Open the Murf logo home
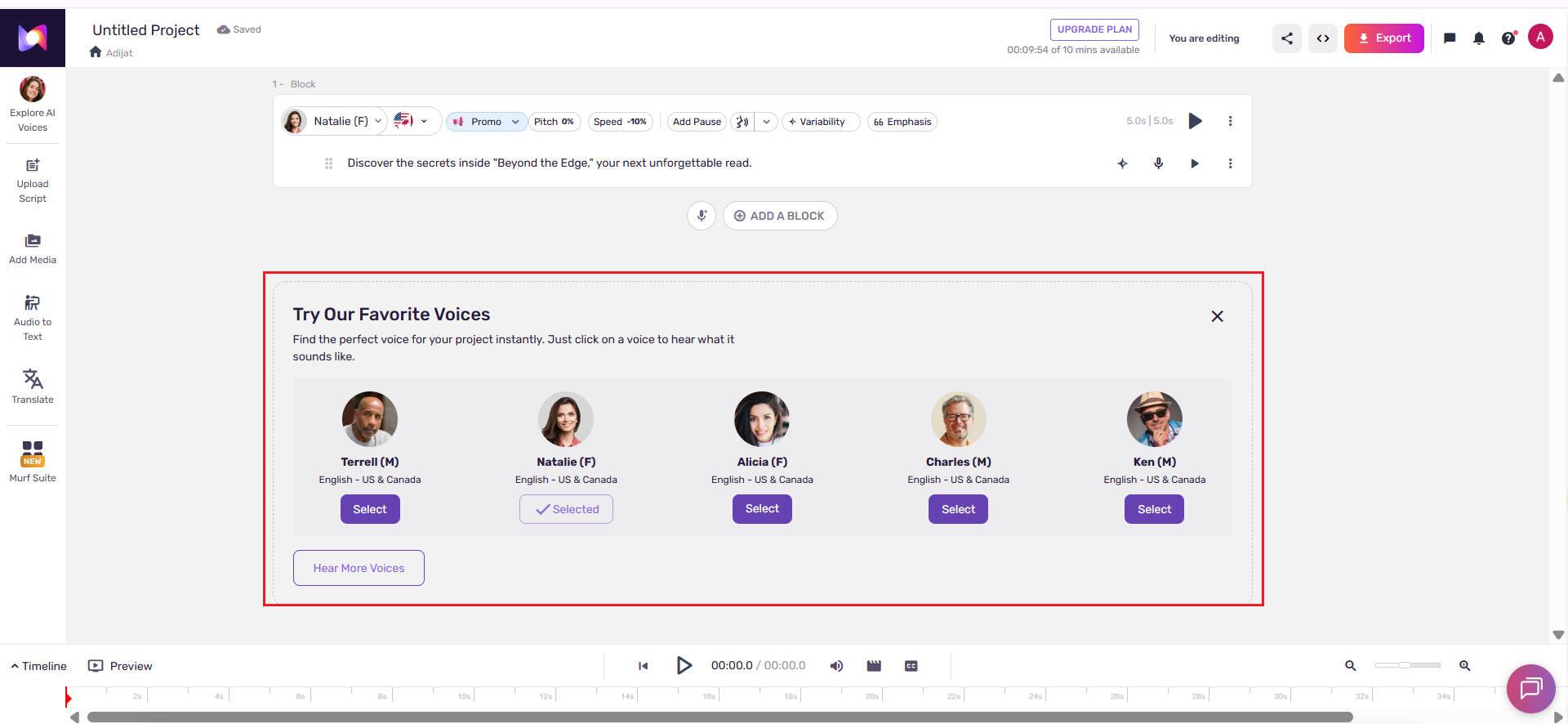 click(x=33, y=38)
